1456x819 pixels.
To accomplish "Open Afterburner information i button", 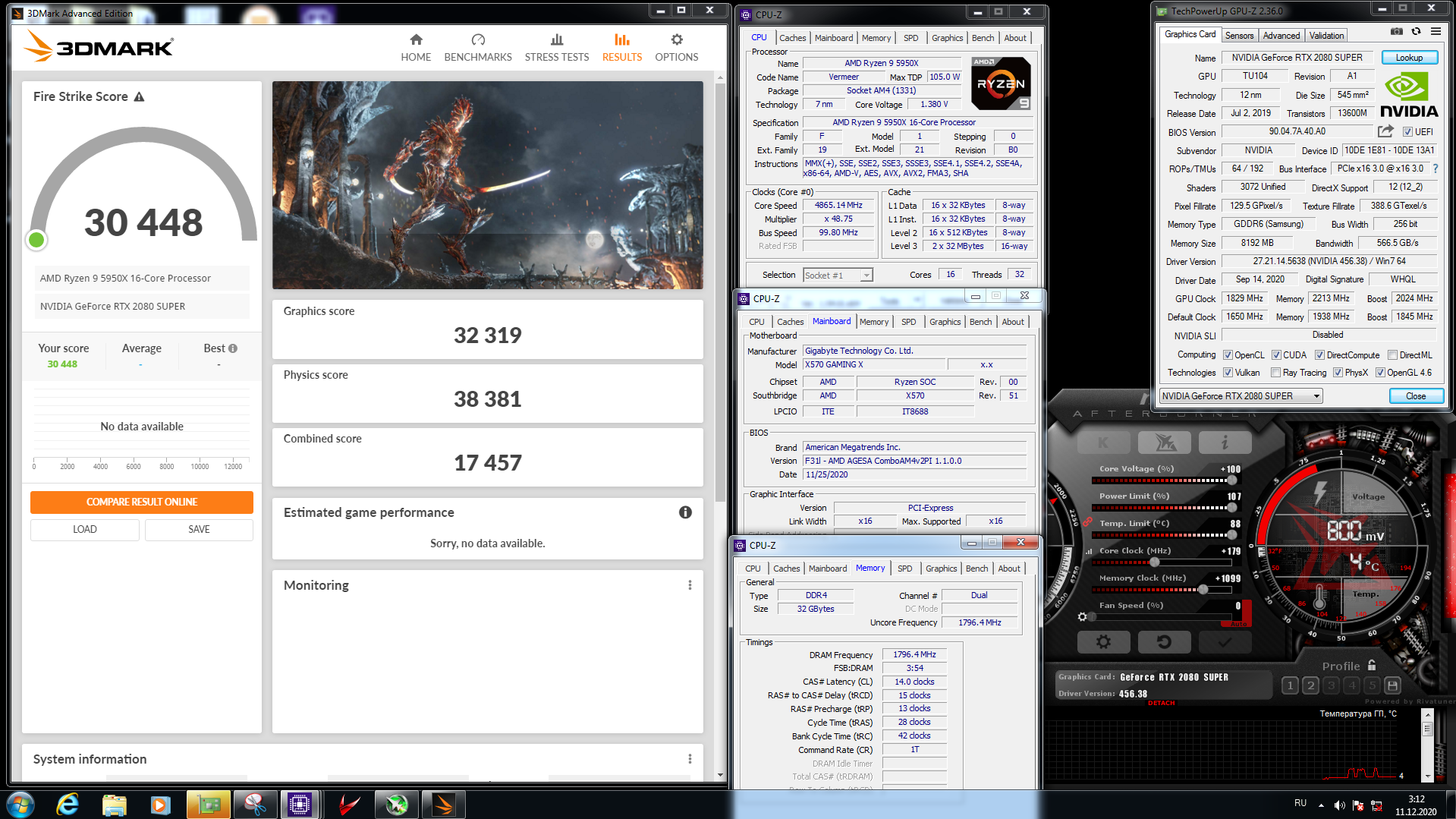I will (1225, 443).
